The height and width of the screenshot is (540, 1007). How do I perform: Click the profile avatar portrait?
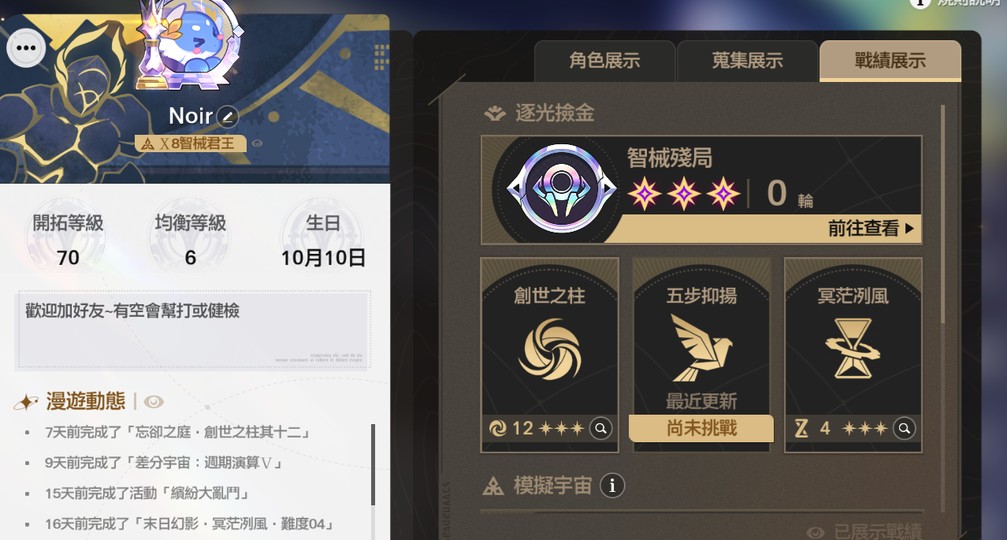[x=193, y=42]
